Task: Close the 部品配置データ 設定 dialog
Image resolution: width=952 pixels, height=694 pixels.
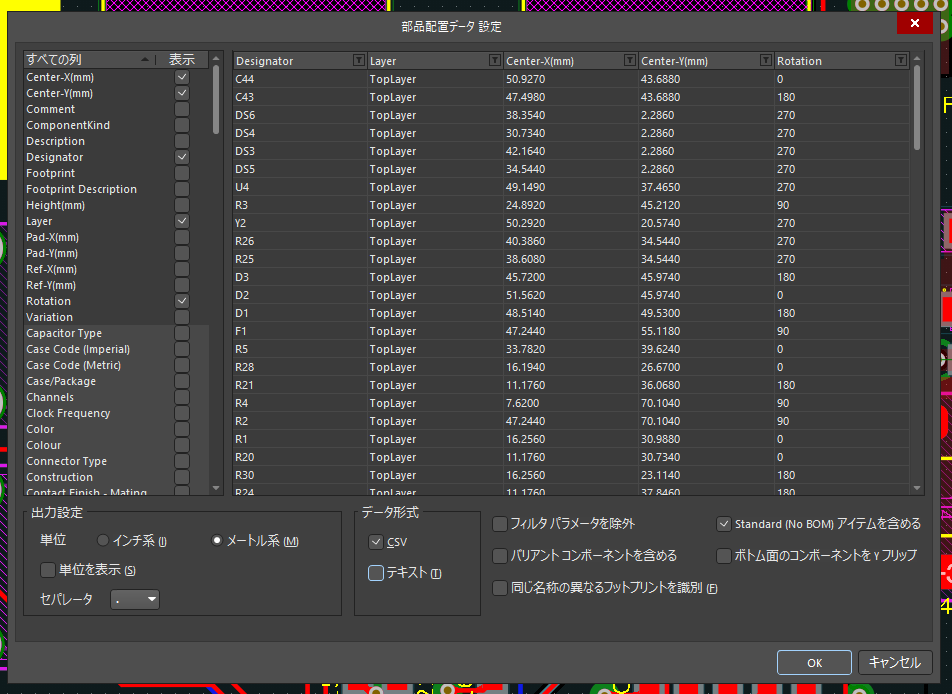Action: (x=914, y=23)
